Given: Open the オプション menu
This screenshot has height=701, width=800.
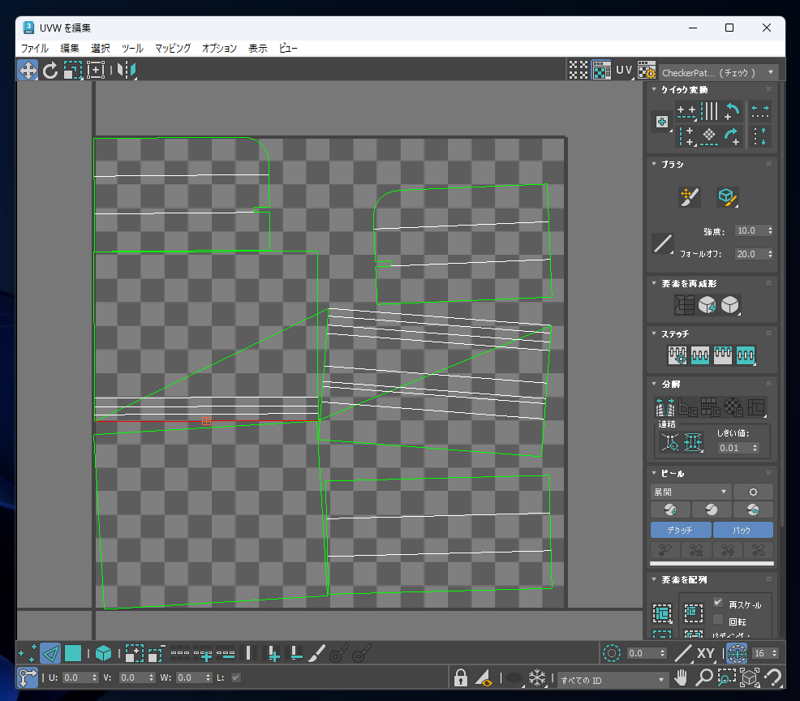Looking at the screenshot, I should (x=219, y=48).
